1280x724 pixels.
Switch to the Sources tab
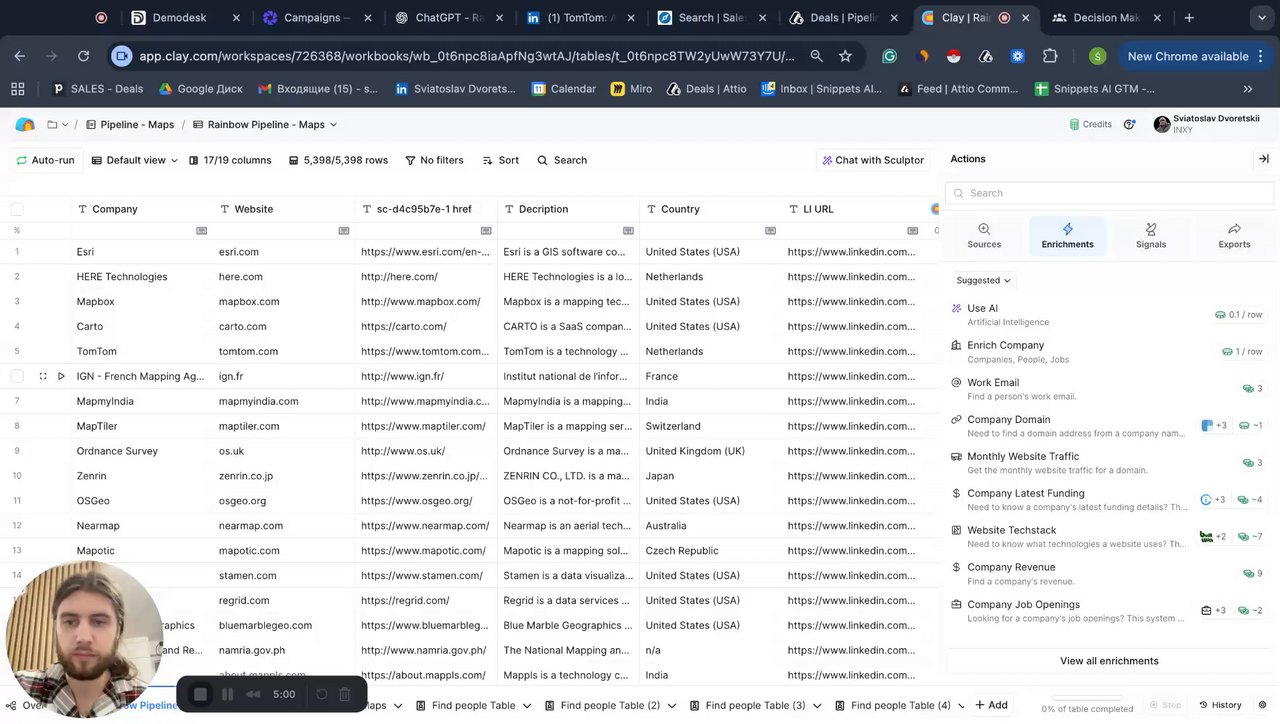(984, 236)
